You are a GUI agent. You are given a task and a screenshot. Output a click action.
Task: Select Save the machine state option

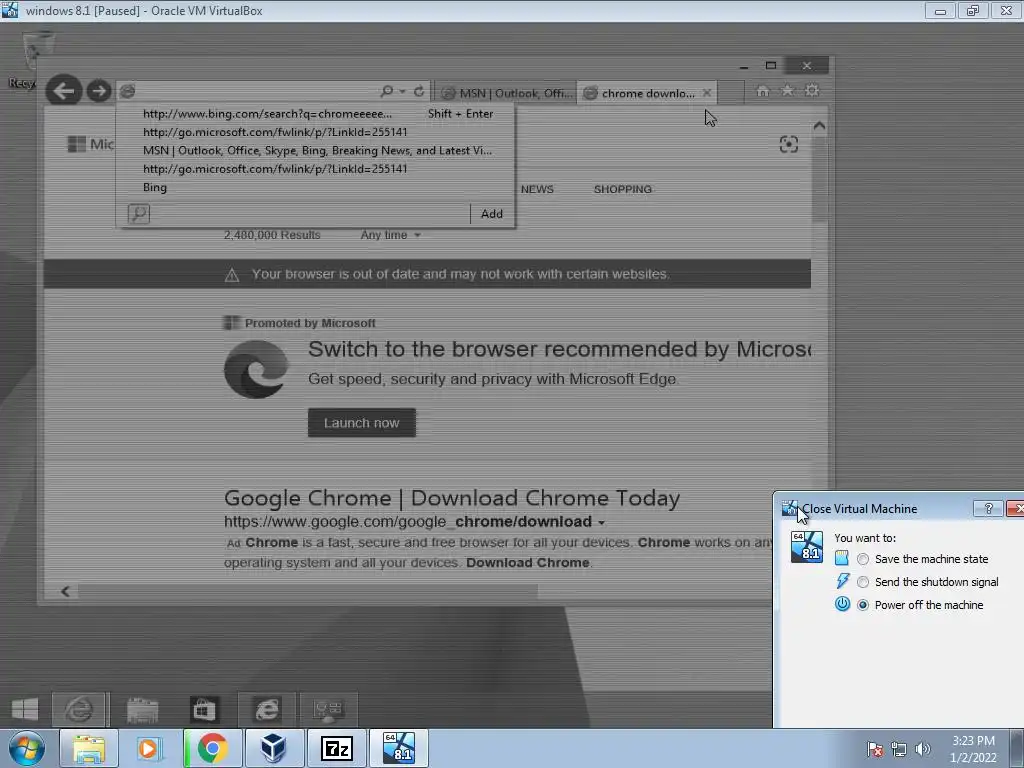click(863, 559)
